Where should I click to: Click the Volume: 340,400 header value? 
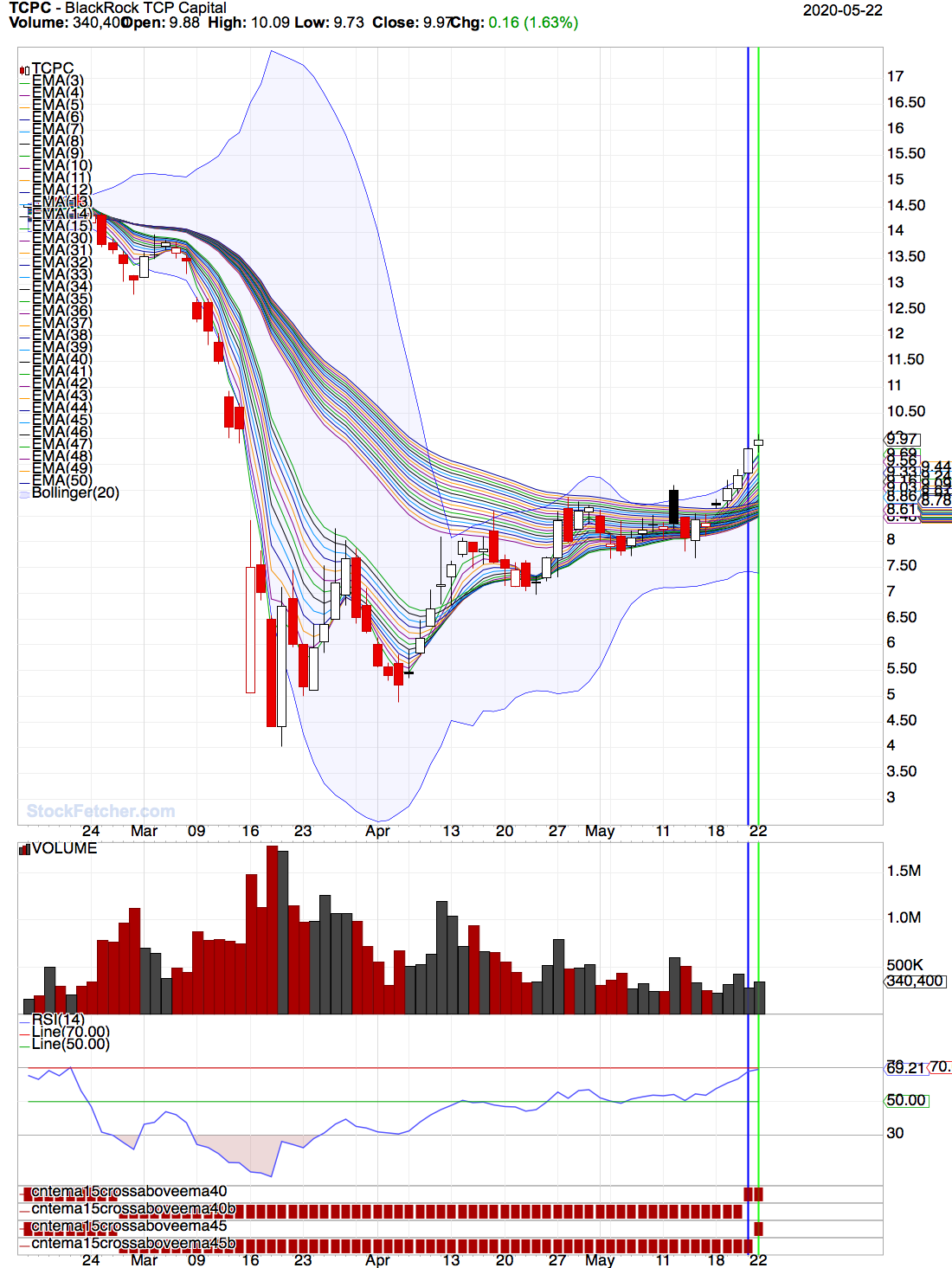(x=68, y=23)
